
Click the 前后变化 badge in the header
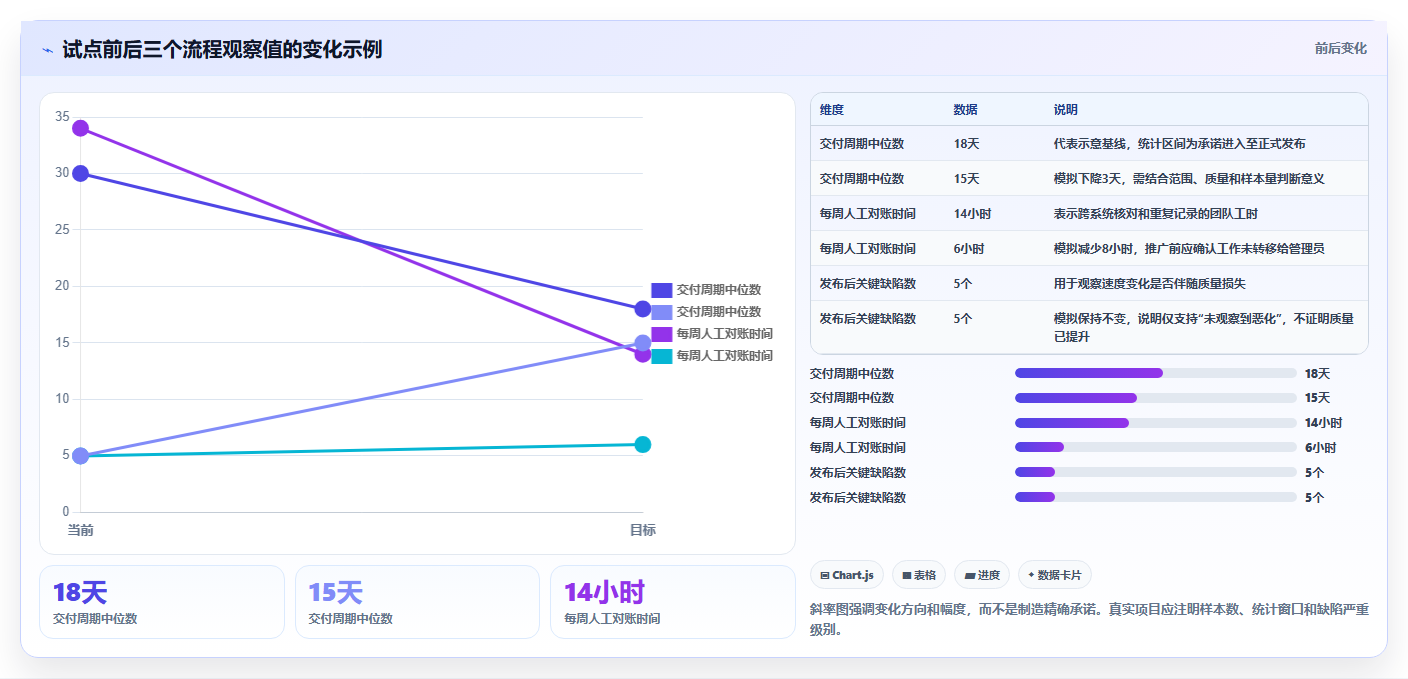1340,48
